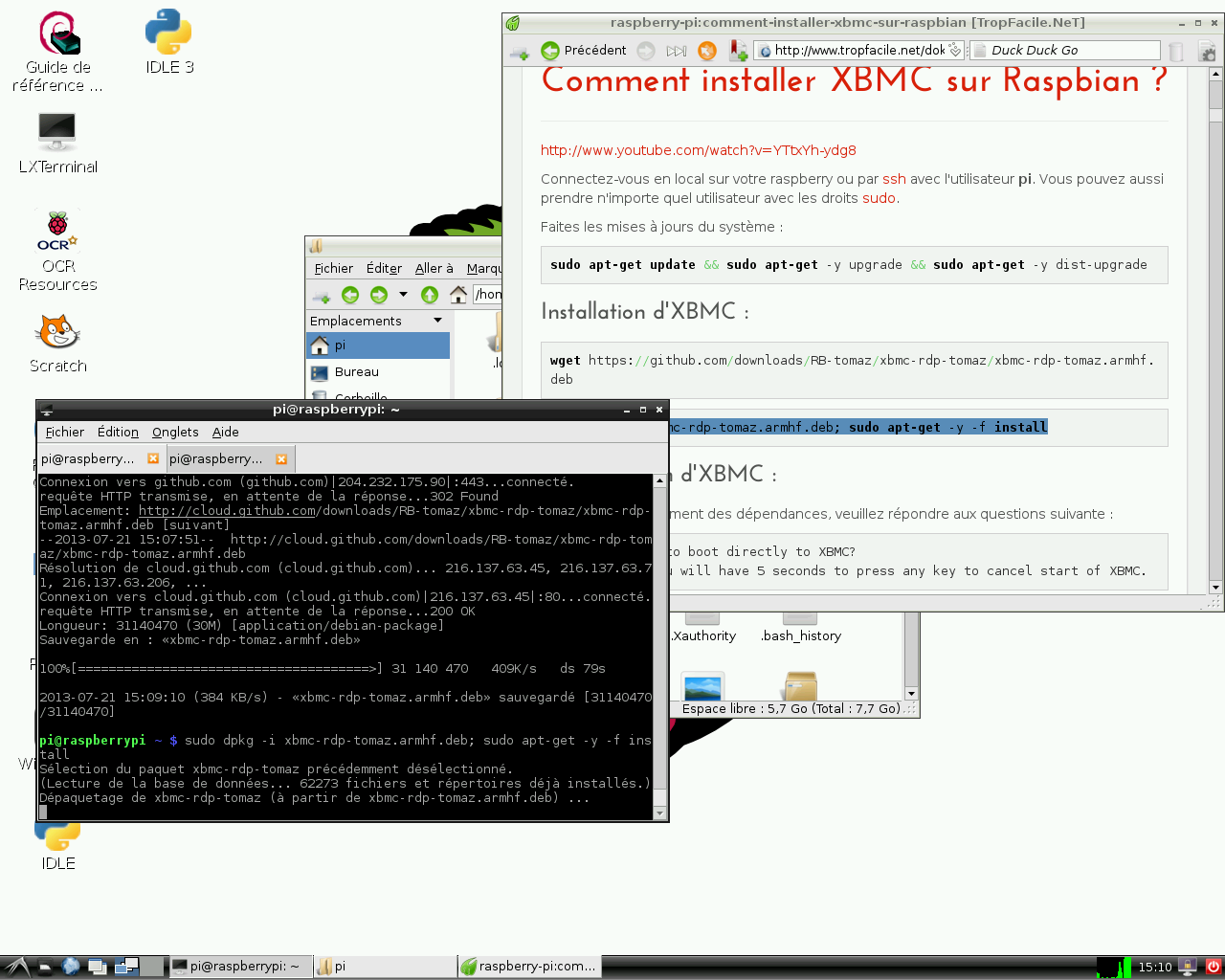Click the browser trash icon

(1176, 52)
